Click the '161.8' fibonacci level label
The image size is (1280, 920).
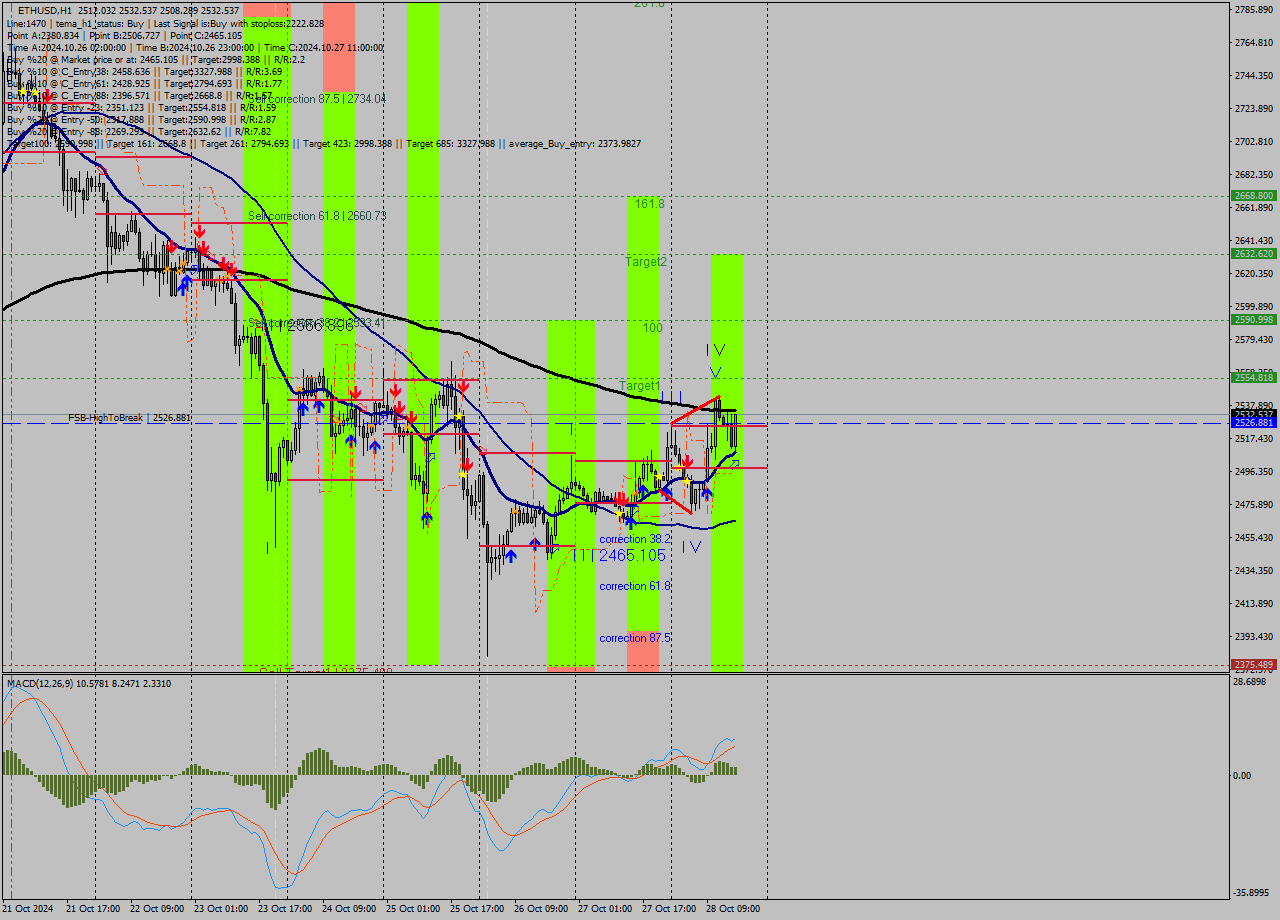coord(649,203)
